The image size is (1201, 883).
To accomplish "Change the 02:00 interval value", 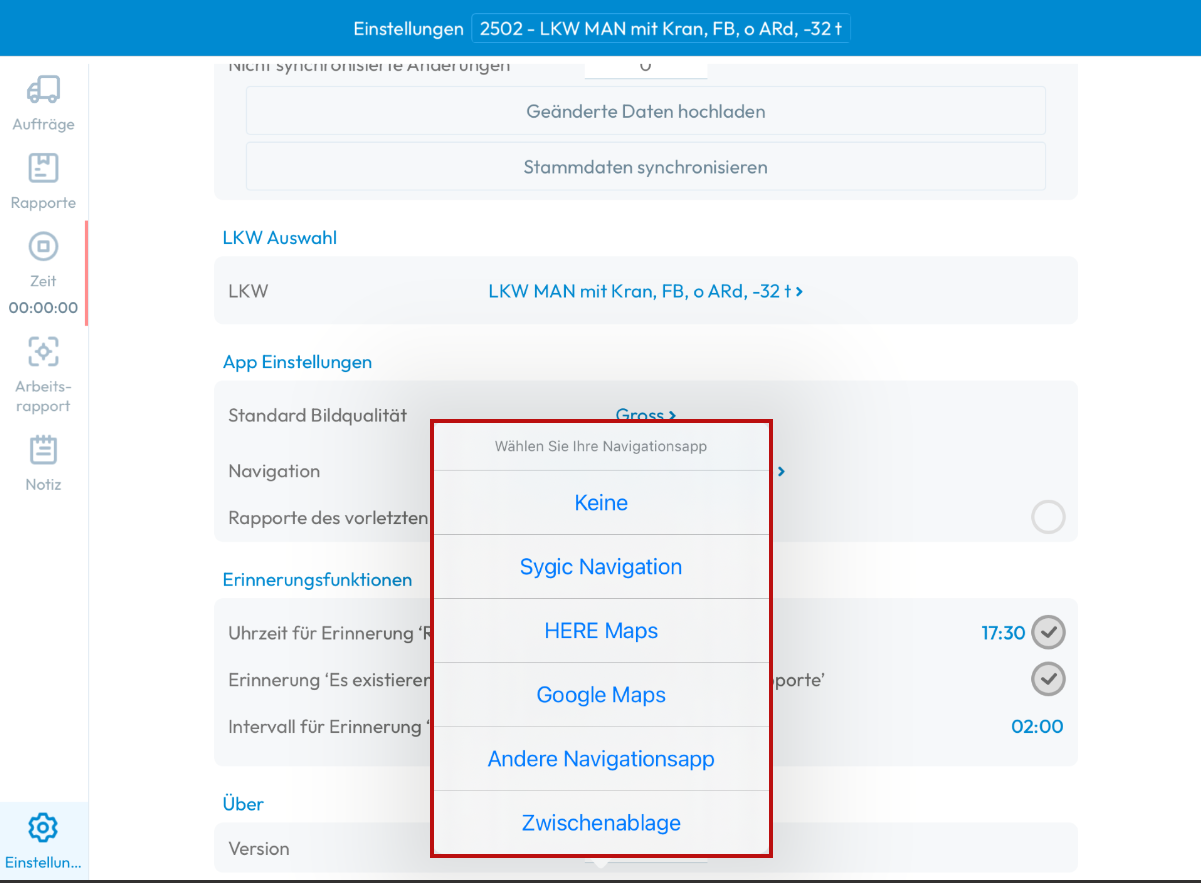I will point(1037,727).
